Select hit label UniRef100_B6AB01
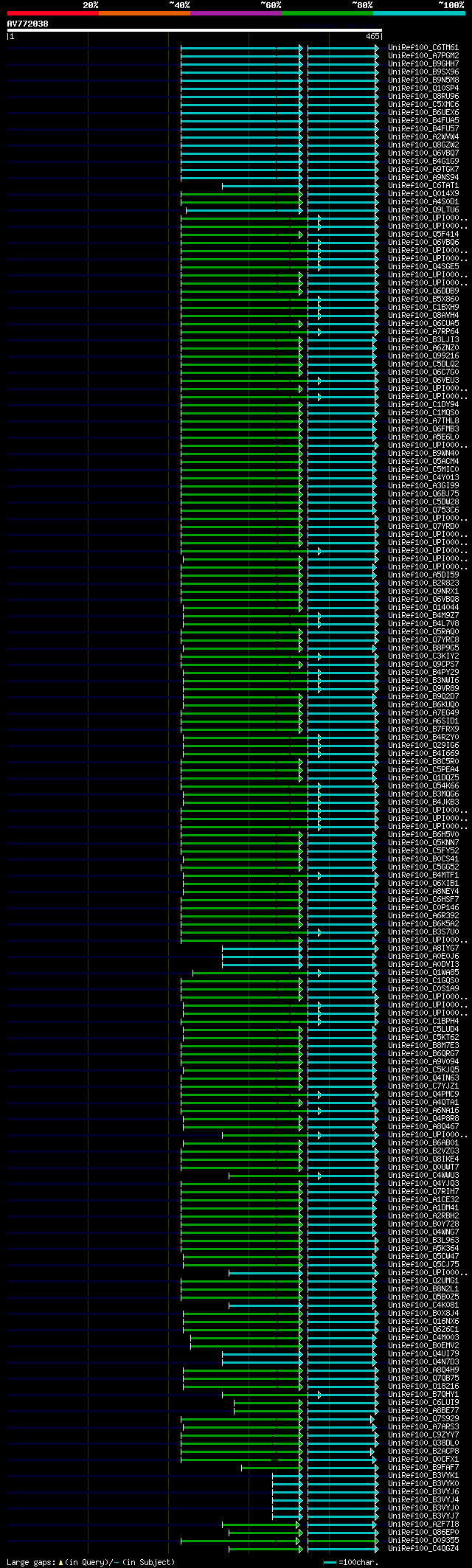Image resolution: width=472 pixels, height=1568 pixels. 423,1142
